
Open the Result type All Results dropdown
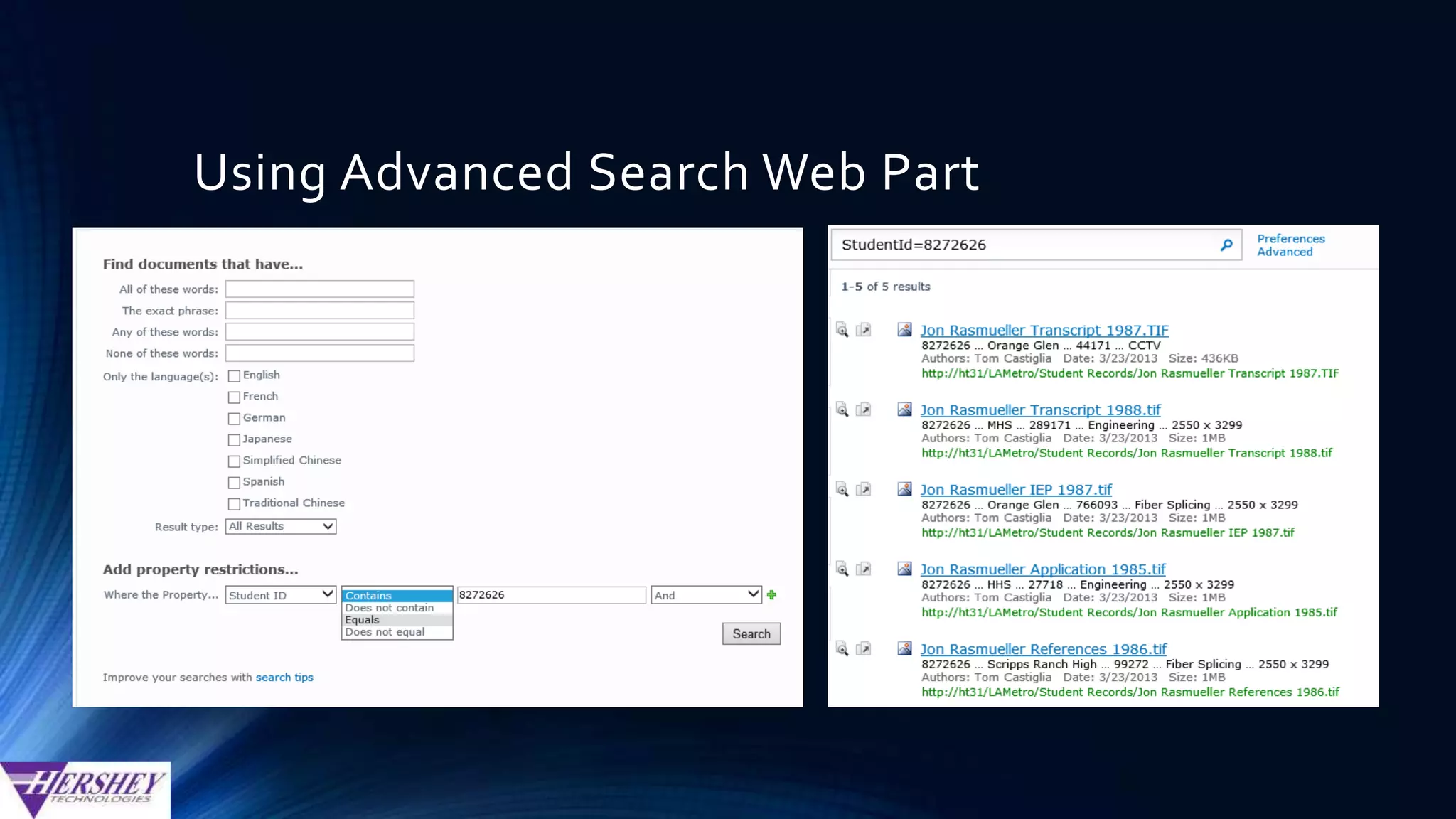tap(281, 527)
